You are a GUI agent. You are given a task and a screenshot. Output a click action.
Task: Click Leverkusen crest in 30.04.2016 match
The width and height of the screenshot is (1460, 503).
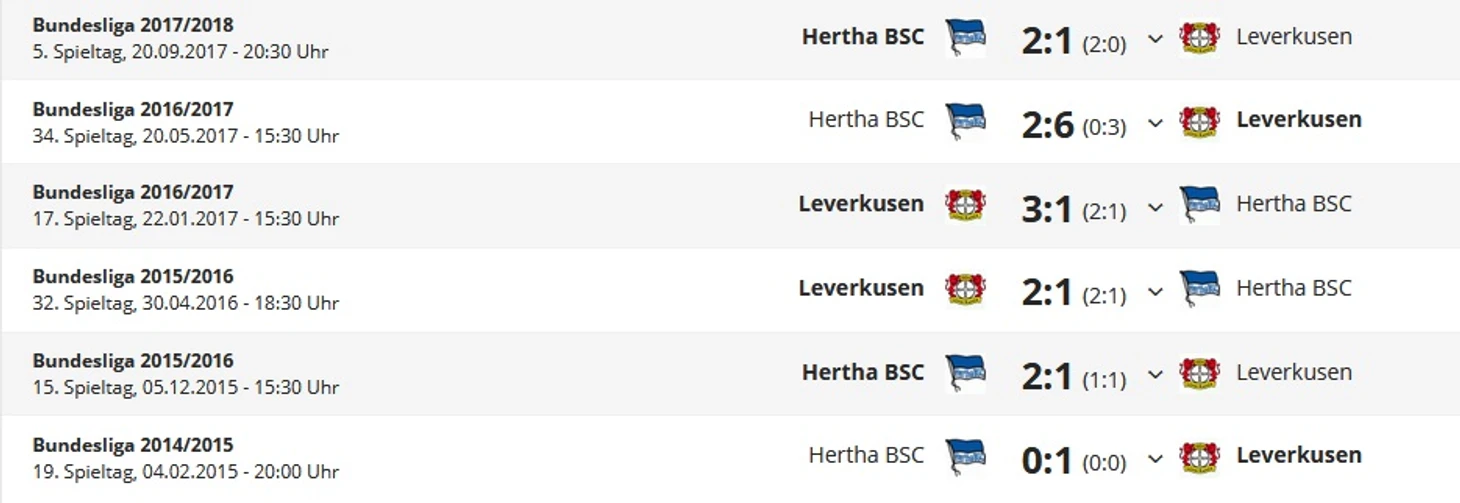pyautogui.click(x=965, y=289)
